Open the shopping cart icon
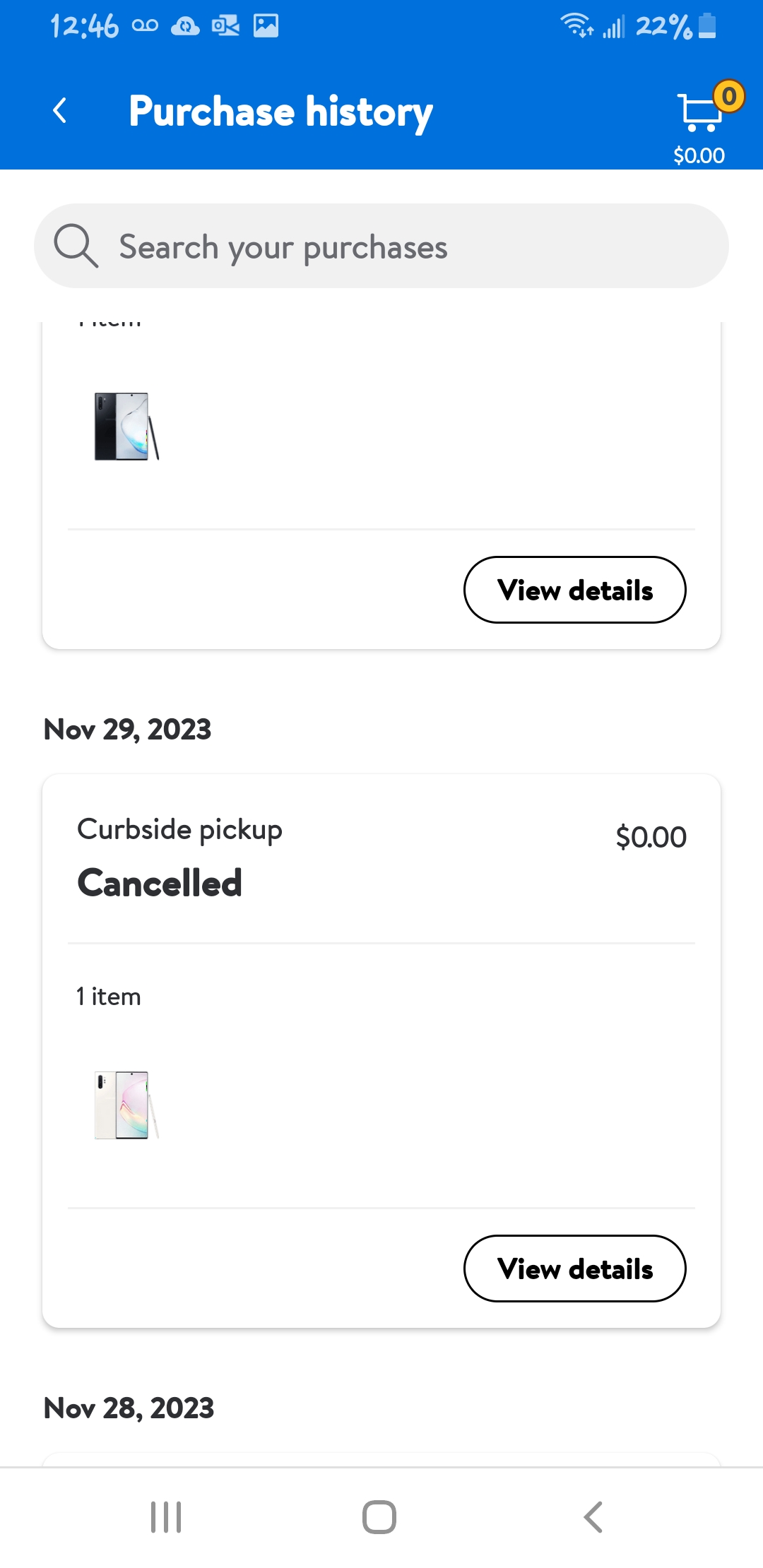Viewport: 763px width, 1568px height. (x=699, y=113)
